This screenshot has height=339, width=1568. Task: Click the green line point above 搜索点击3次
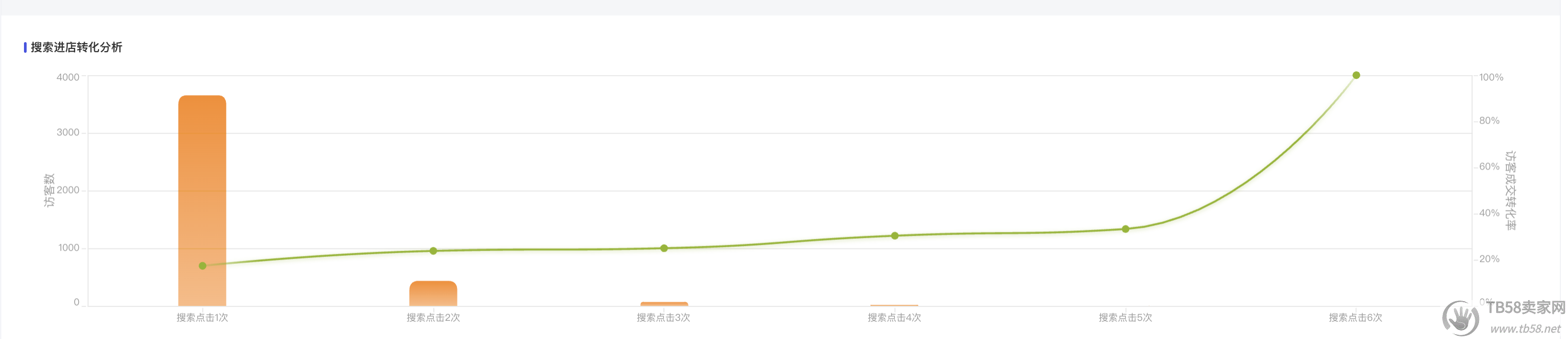[x=664, y=248]
